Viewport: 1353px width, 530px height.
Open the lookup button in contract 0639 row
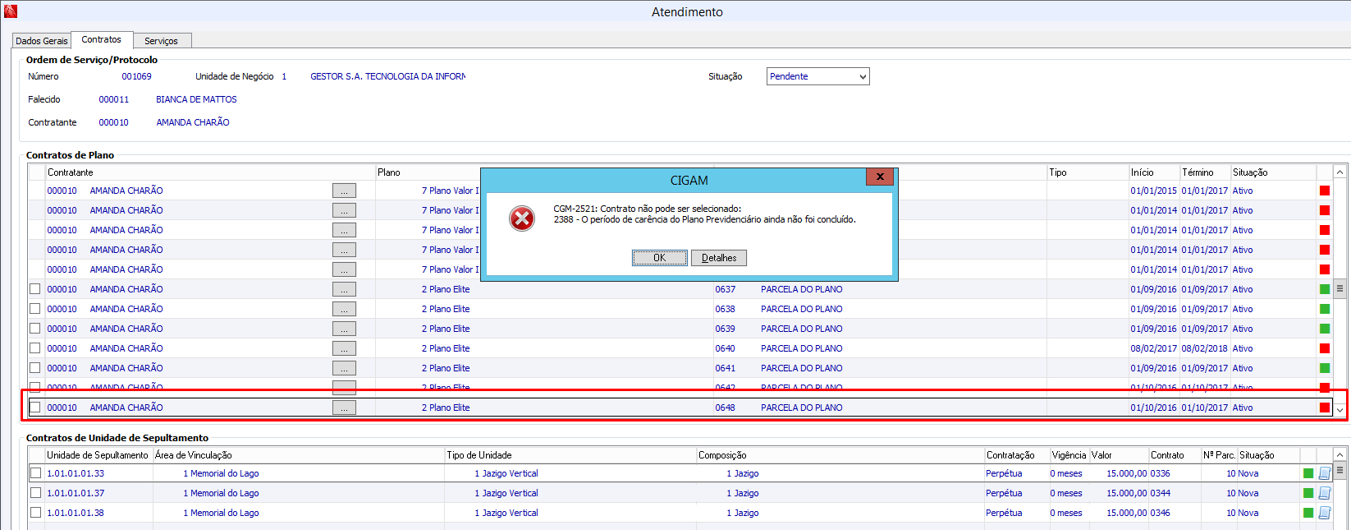(344, 329)
